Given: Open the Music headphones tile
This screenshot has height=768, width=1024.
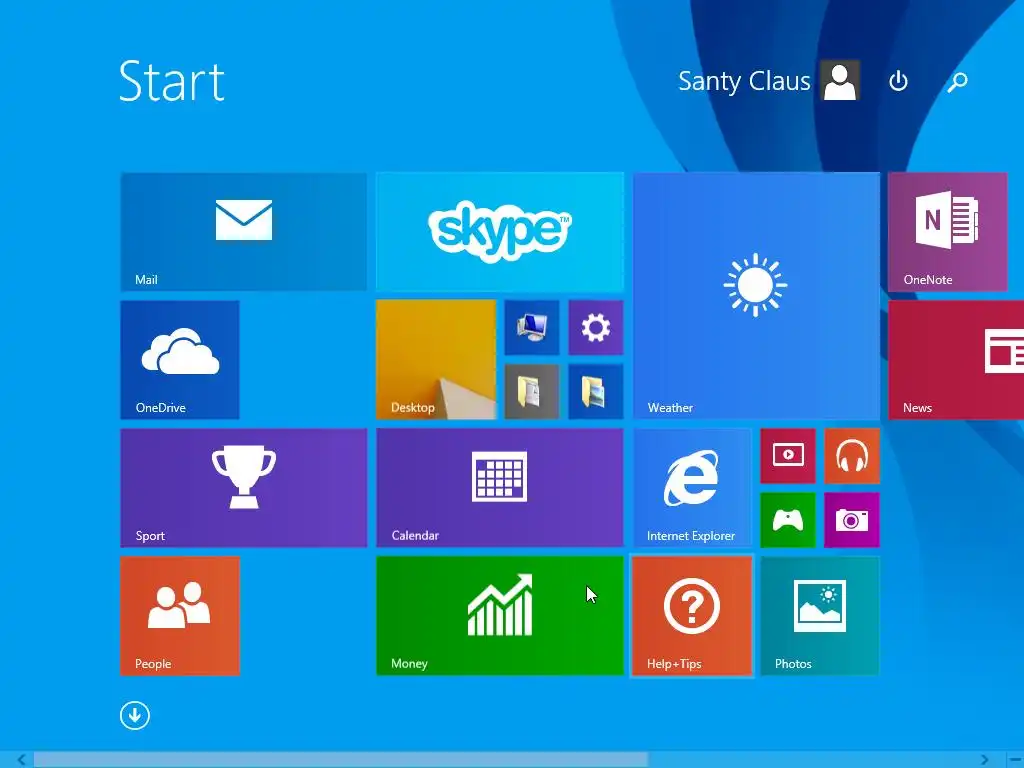Looking at the screenshot, I should click(x=852, y=456).
